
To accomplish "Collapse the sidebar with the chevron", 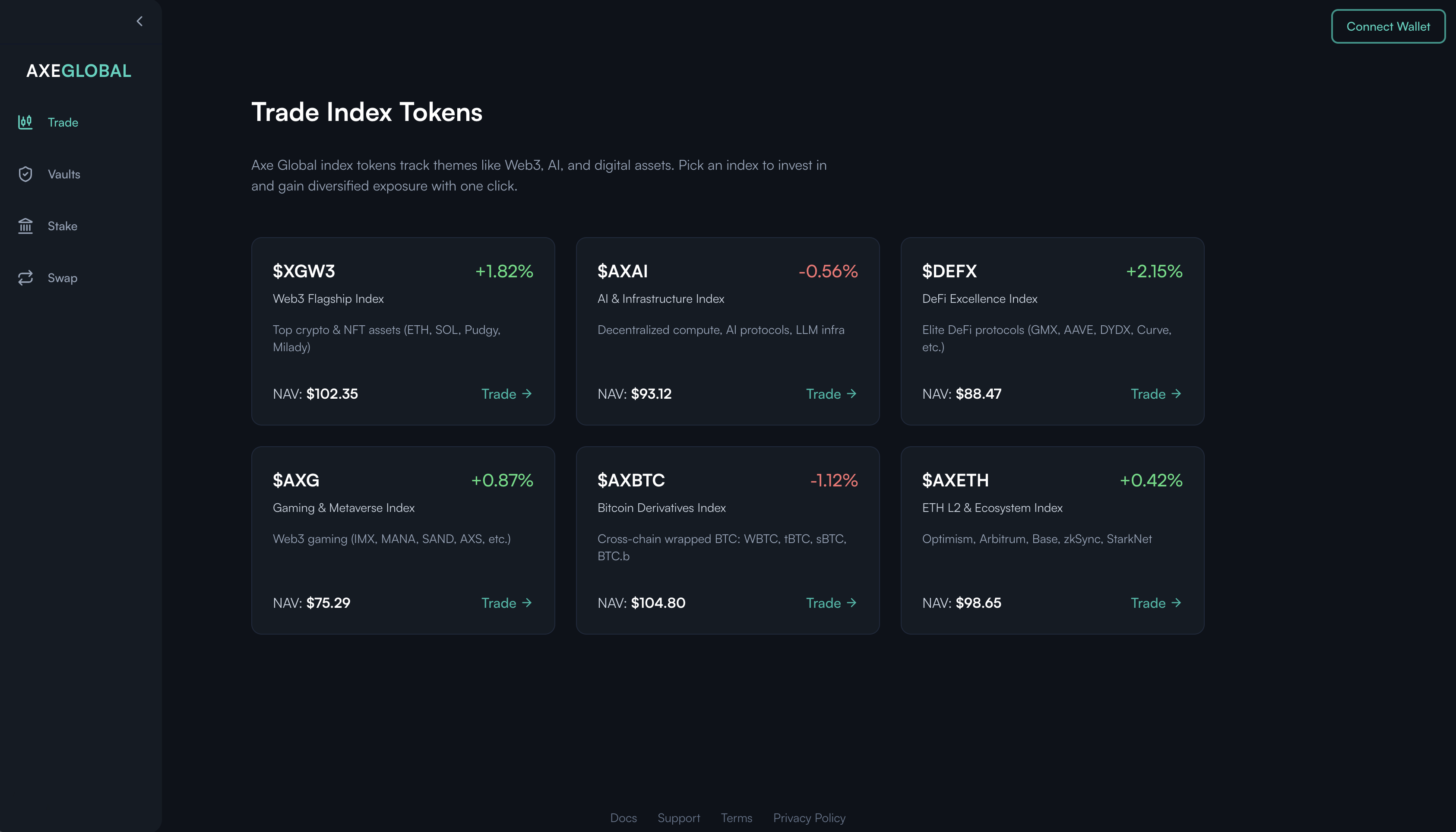I will pyautogui.click(x=140, y=21).
